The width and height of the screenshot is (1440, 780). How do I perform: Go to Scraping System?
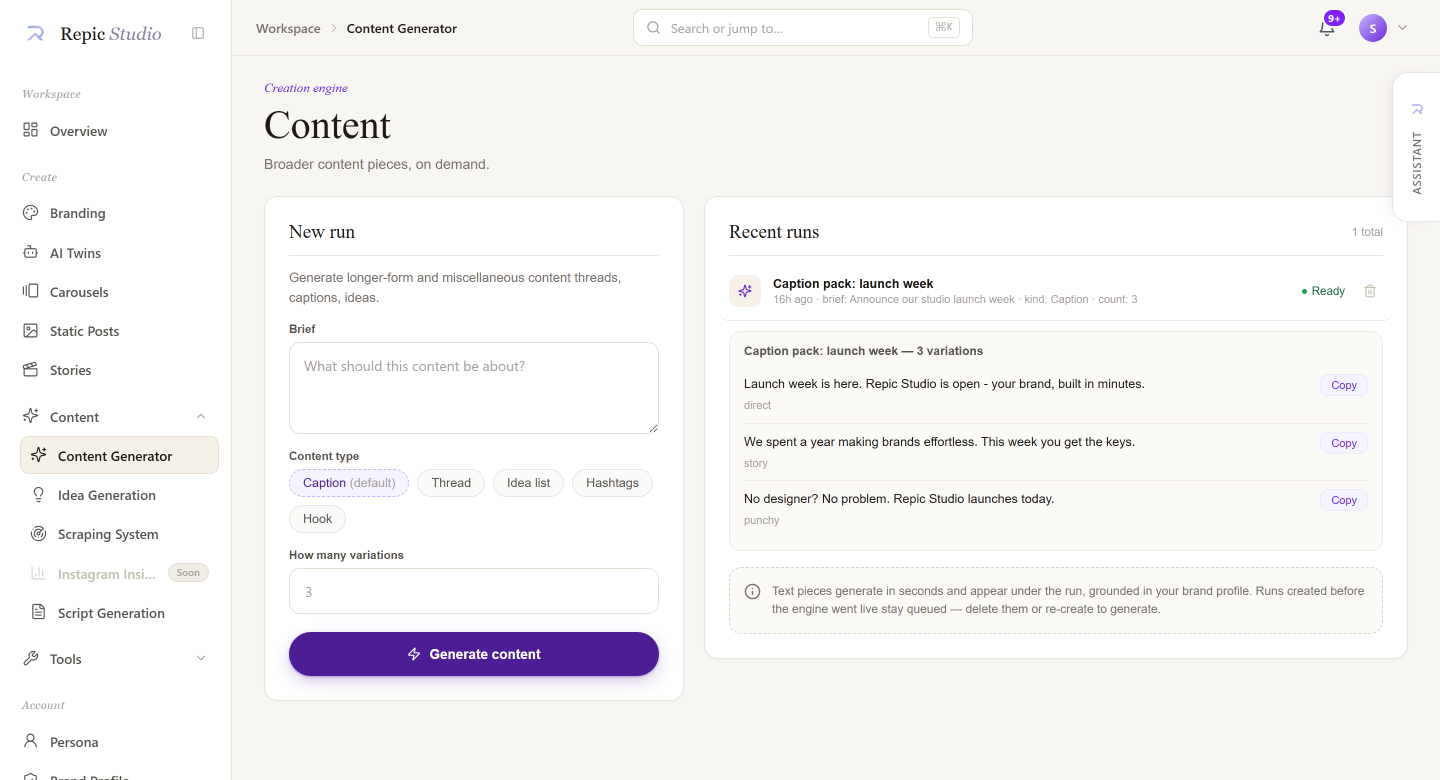pos(119,534)
